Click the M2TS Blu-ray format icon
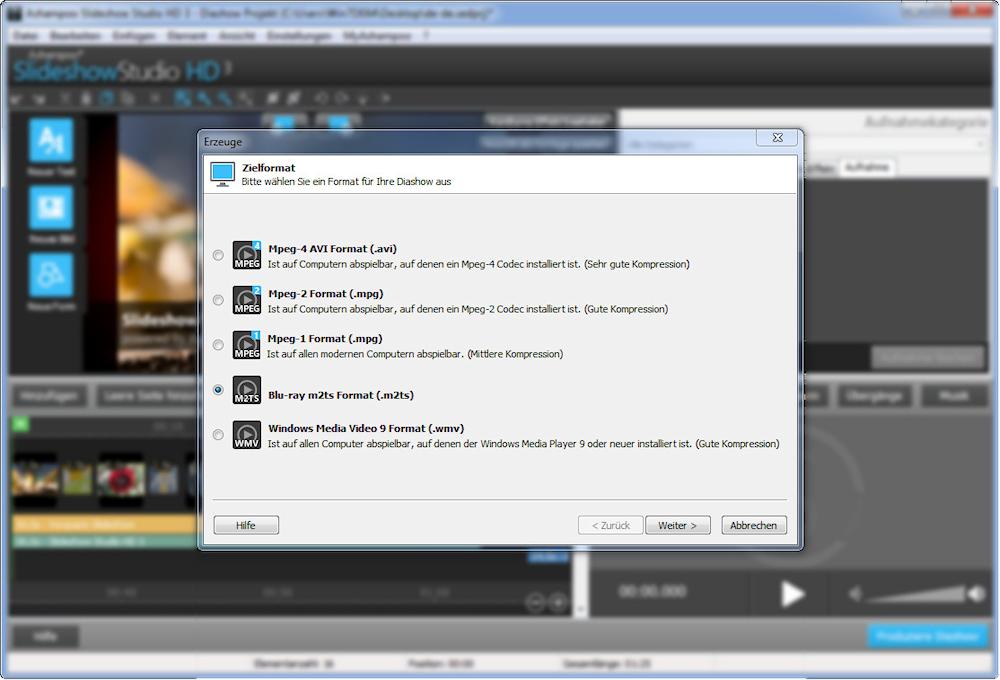 click(247, 391)
